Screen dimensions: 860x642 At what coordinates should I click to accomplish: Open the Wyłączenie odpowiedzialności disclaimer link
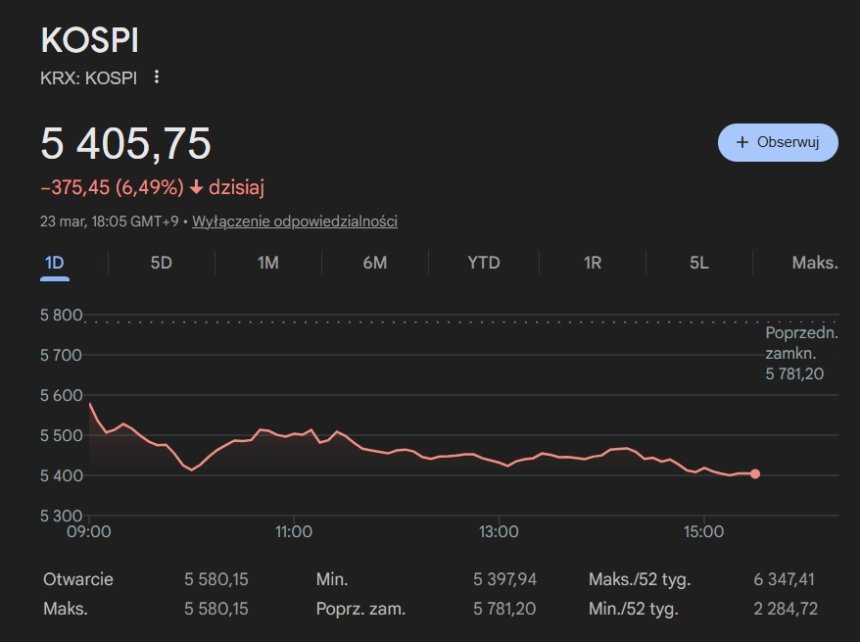pyautogui.click(x=294, y=221)
